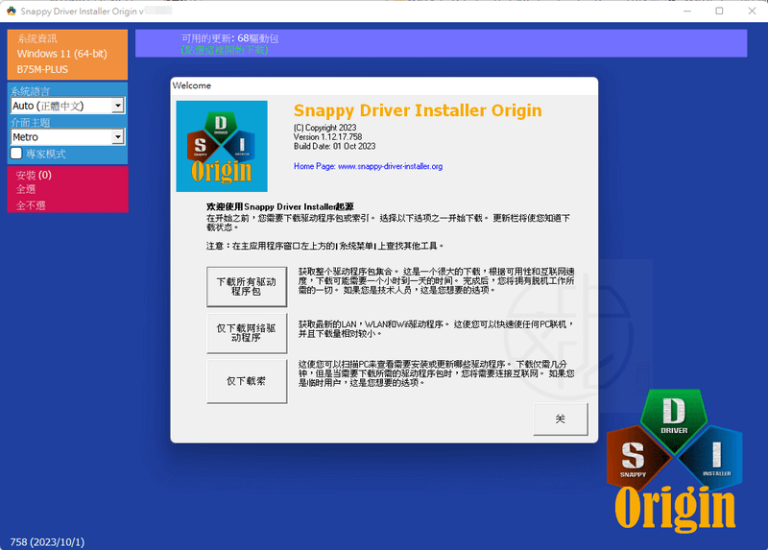The height and width of the screenshot is (550, 768).
Task: Maximize the Snappy Driver Installer window
Action: (719, 11)
